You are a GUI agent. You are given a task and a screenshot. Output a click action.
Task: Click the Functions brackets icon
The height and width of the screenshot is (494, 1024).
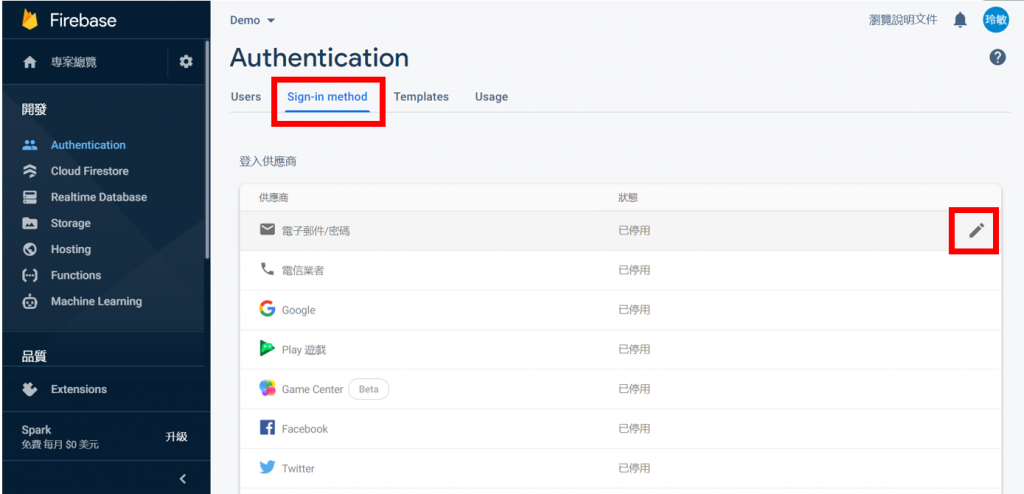[29, 275]
